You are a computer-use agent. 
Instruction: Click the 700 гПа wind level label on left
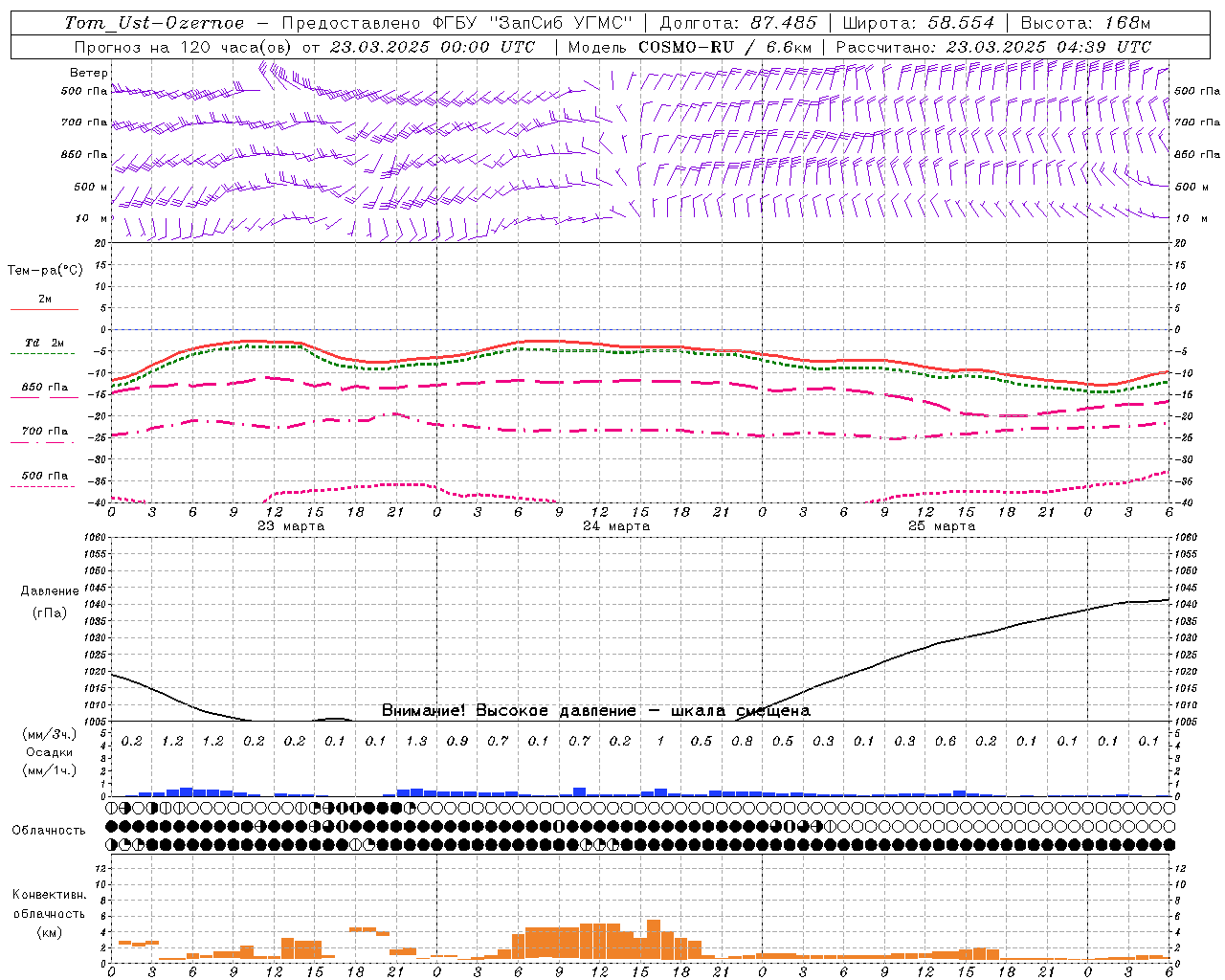pyautogui.click(x=84, y=122)
